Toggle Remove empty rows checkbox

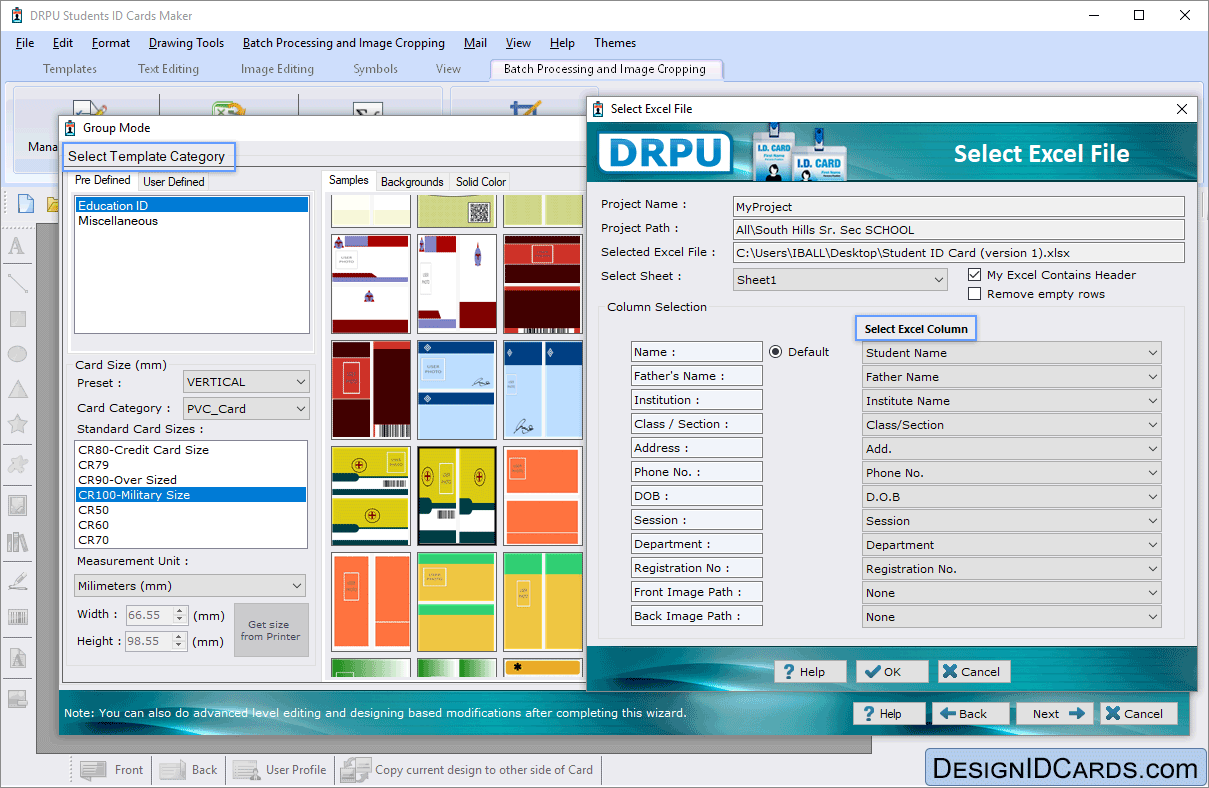[x=975, y=294]
